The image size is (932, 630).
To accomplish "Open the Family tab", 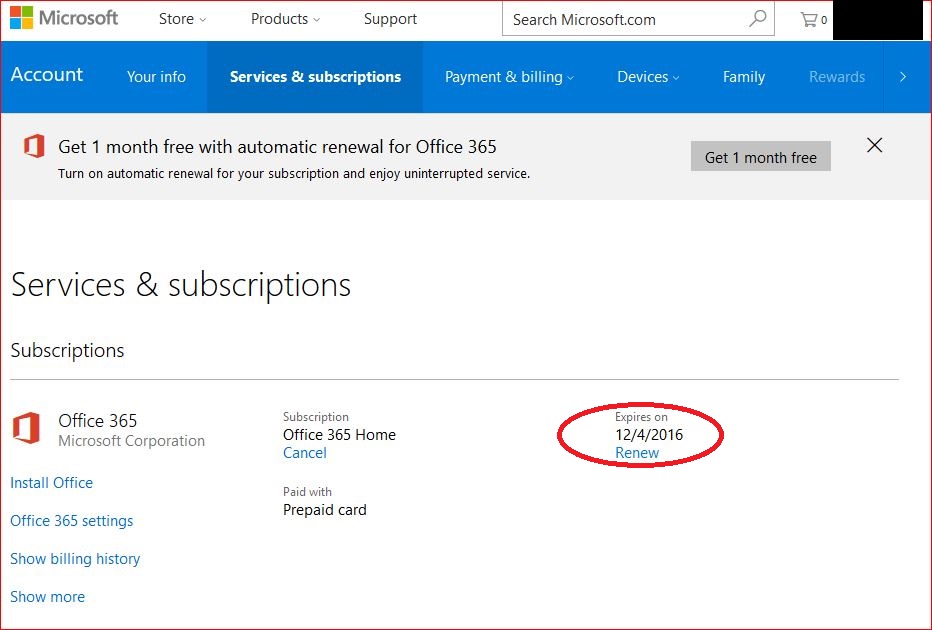I will (x=743, y=76).
